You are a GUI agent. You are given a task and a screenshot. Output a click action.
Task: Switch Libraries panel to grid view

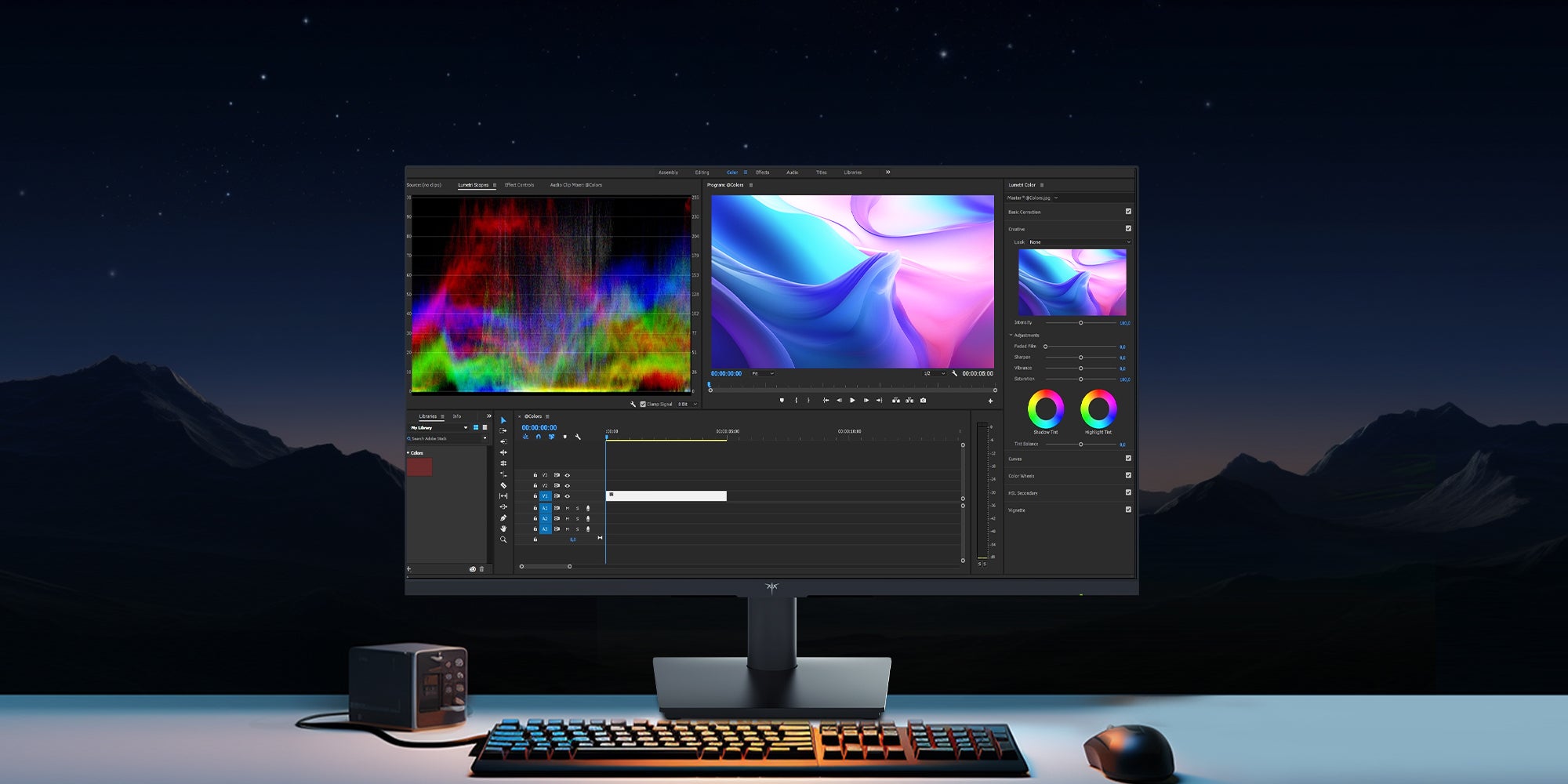click(x=475, y=427)
